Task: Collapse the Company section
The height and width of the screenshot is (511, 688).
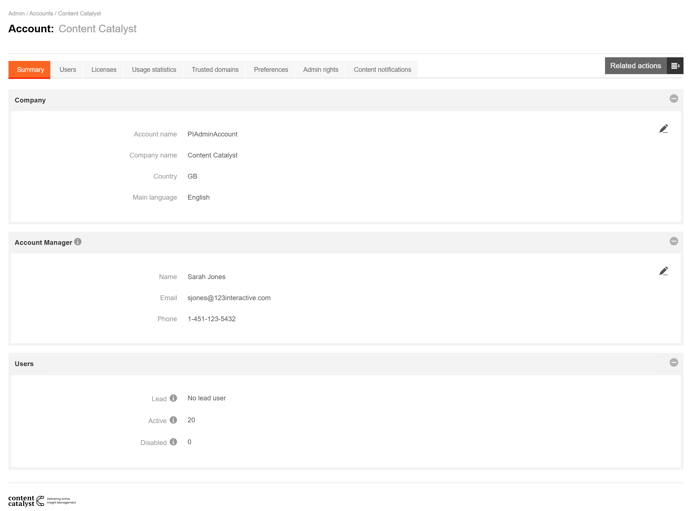Action: coord(674,99)
